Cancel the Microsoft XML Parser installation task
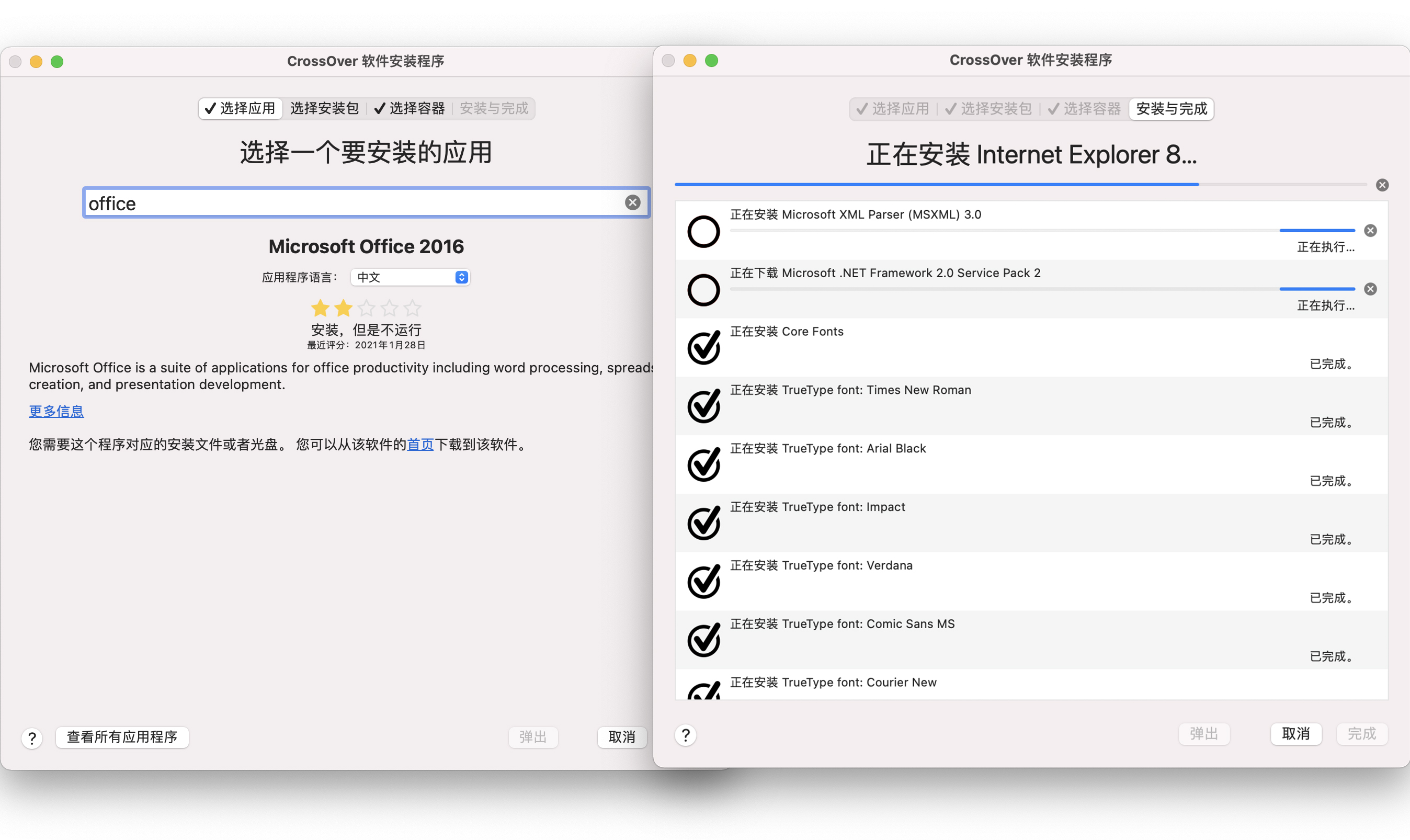Screen dimensions: 1410x840 pos(1370,230)
